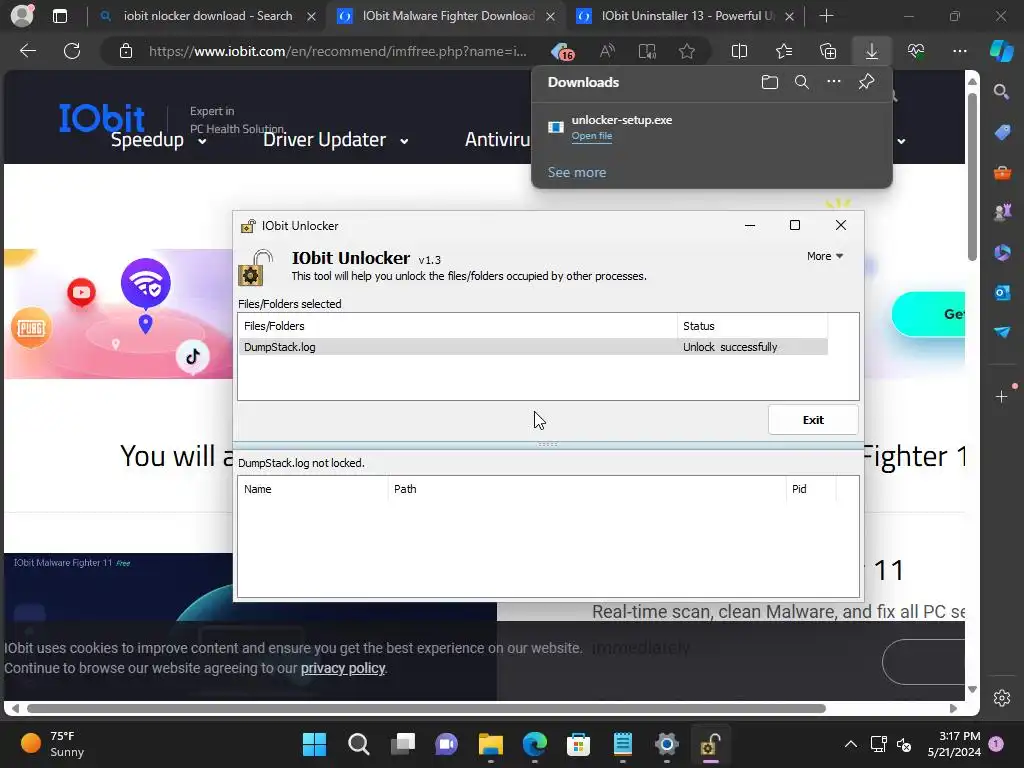The height and width of the screenshot is (768, 1024).
Task: Click the immersive reader icon
Action: [x=647, y=51]
